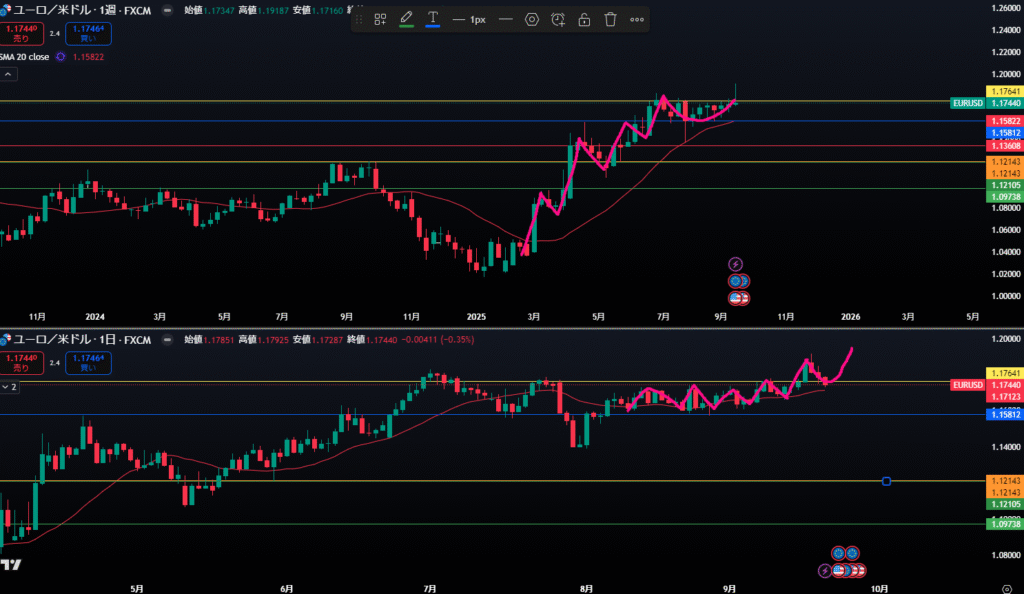Click the SMA 20 indicator purple icon
Image resolution: width=1024 pixels, height=594 pixels.
click(x=61, y=57)
